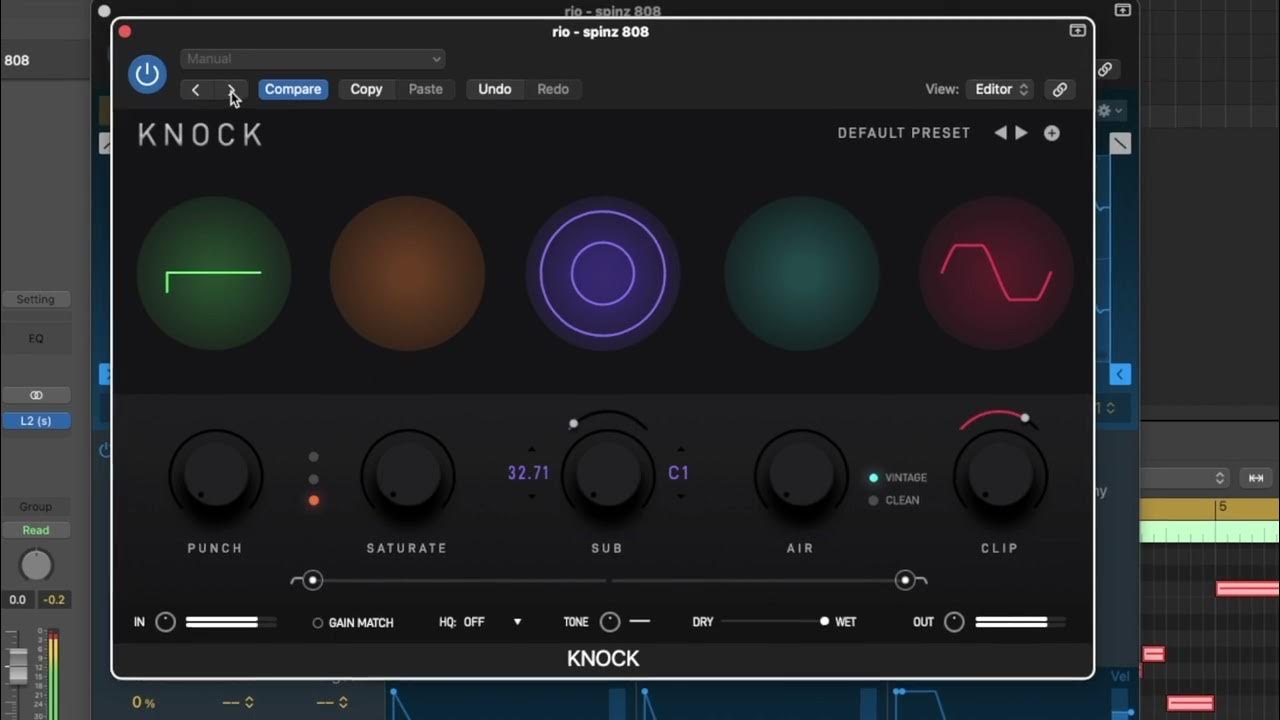Click the teal Air visualizer orb
This screenshot has width=1280, height=720.
coord(801,273)
